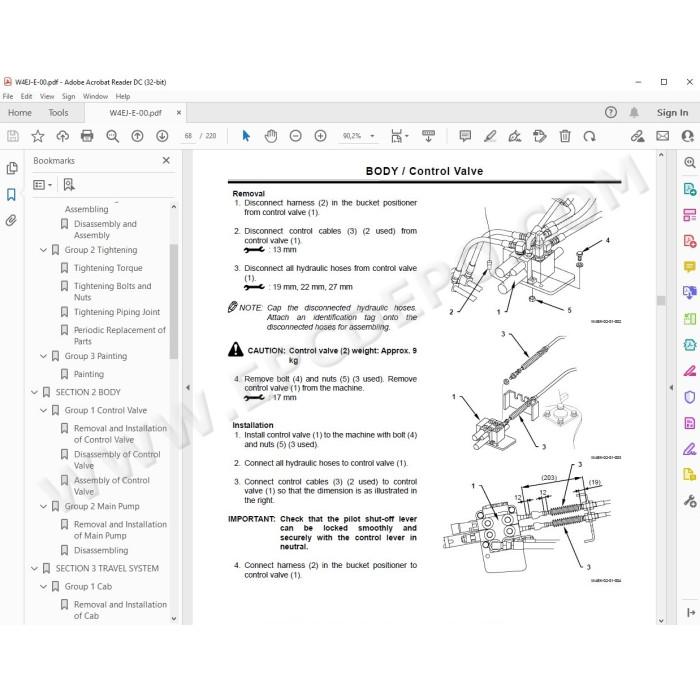Zoom out with the minus icon
Screen dimensions: 700x700
pos(295,136)
